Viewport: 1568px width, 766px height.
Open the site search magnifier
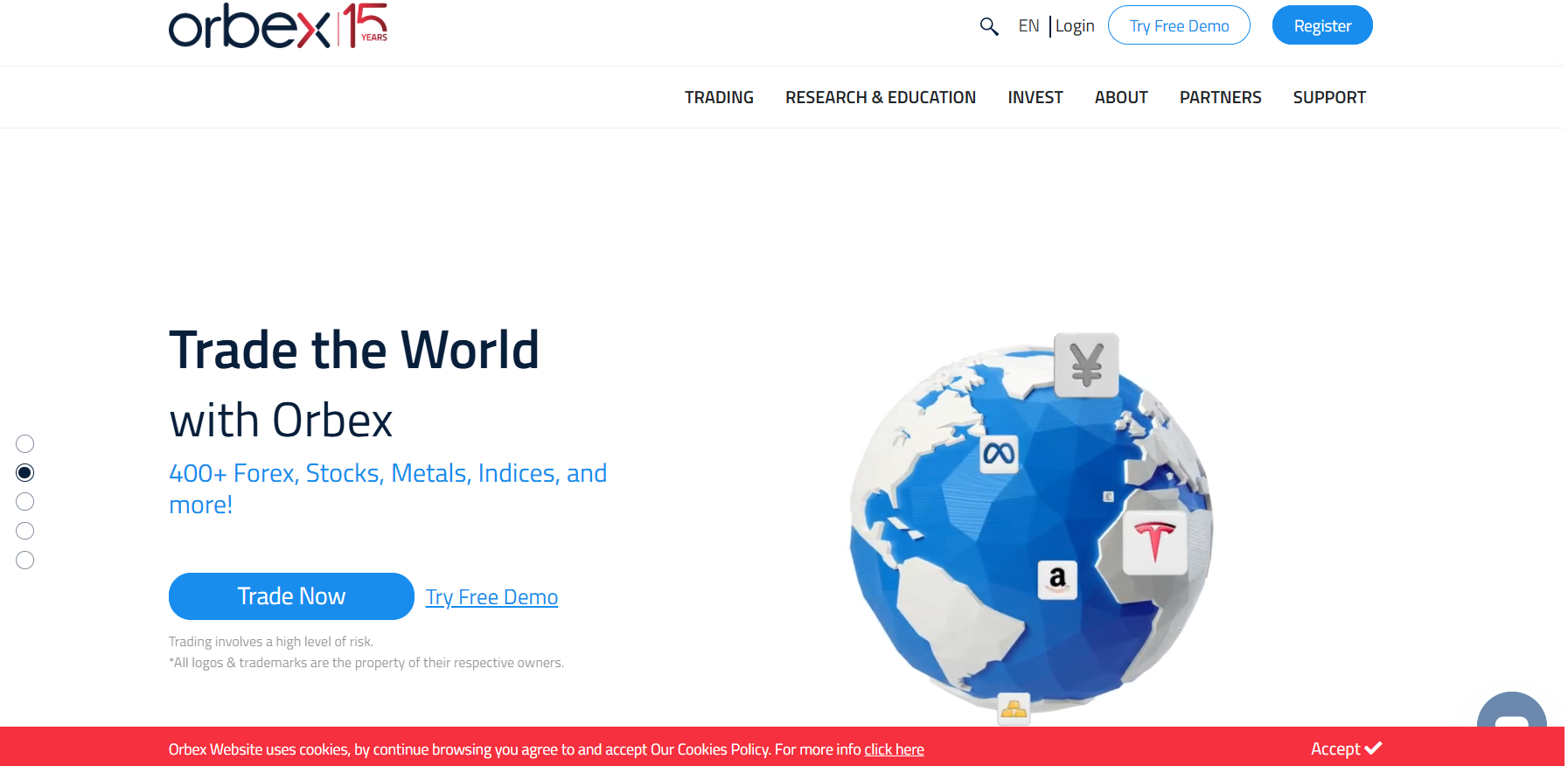click(989, 26)
